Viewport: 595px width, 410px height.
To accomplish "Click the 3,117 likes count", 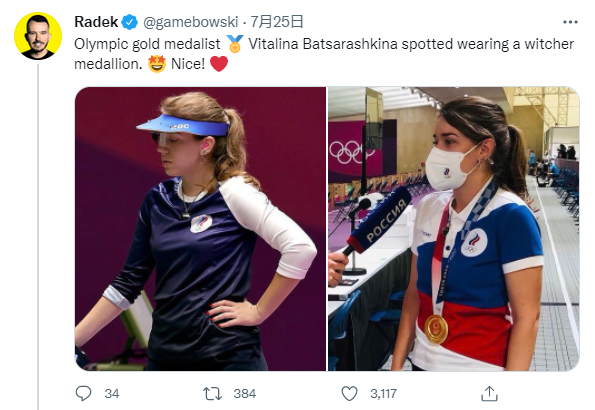I will (x=384, y=394).
